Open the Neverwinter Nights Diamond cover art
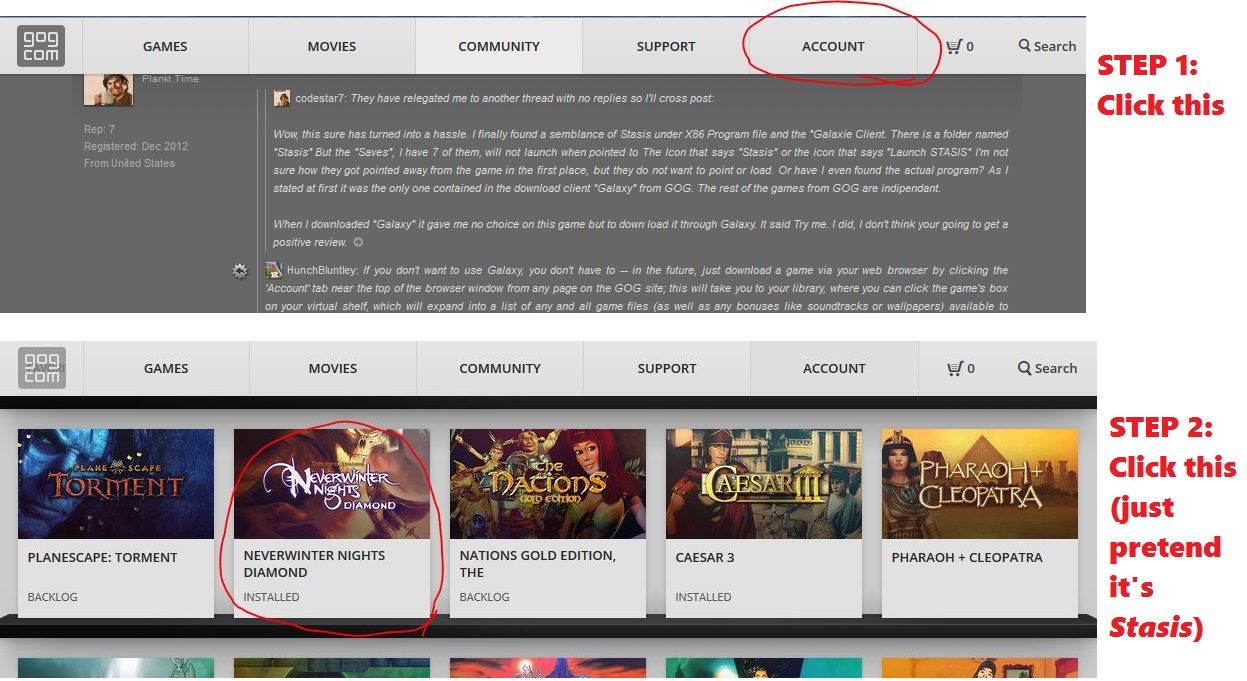Screen dimensions: 1247x681 [x=332, y=484]
